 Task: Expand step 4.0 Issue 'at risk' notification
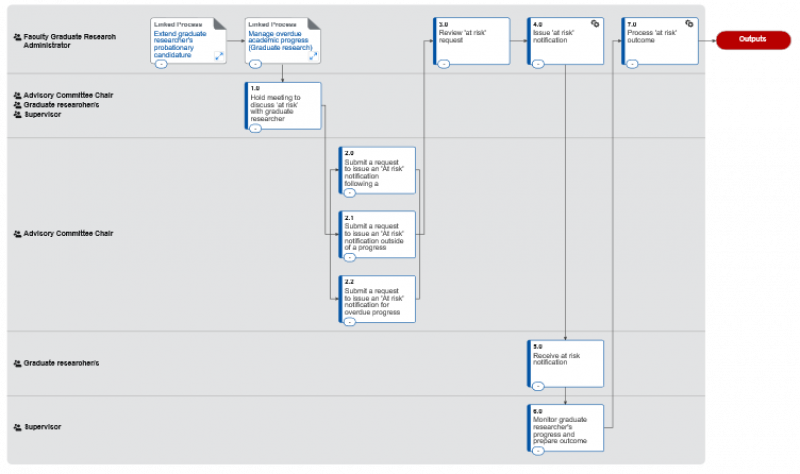(x=538, y=64)
